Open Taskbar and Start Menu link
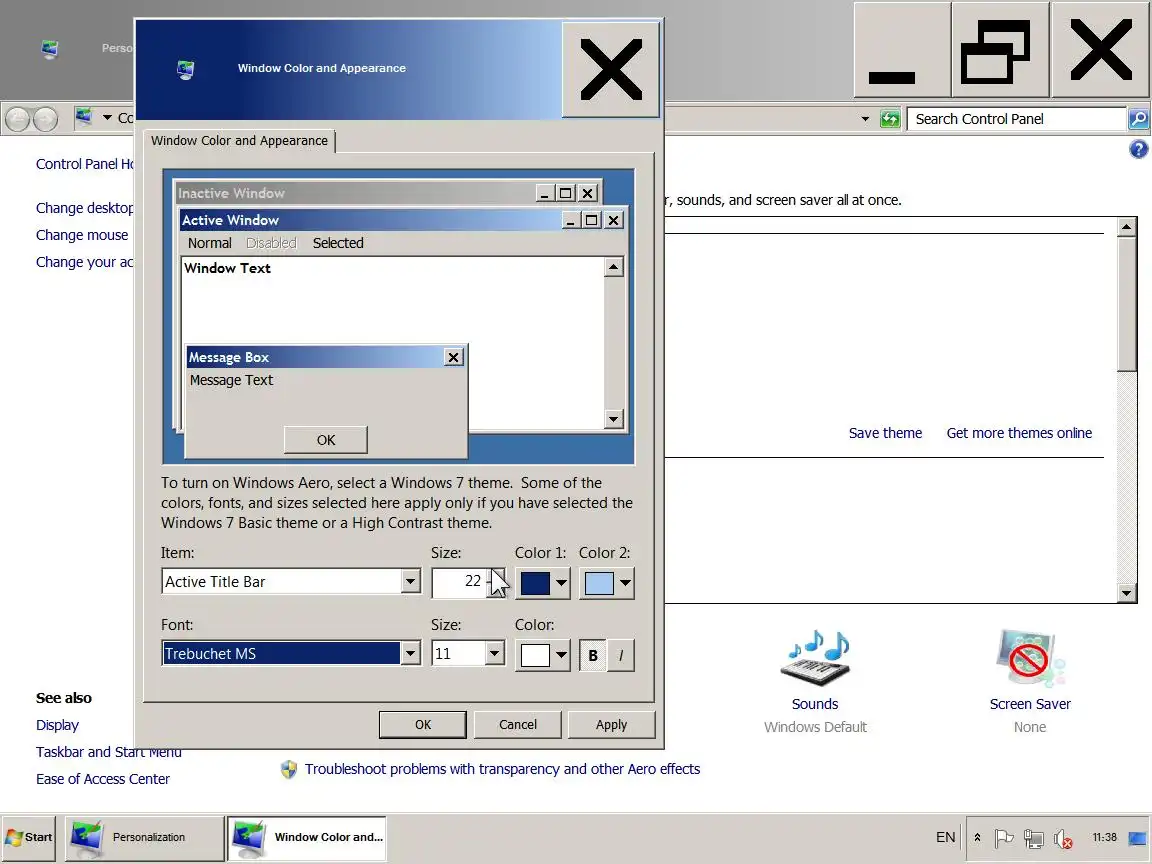Viewport: 1152px width, 864px height. pyautogui.click(x=109, y=752)
